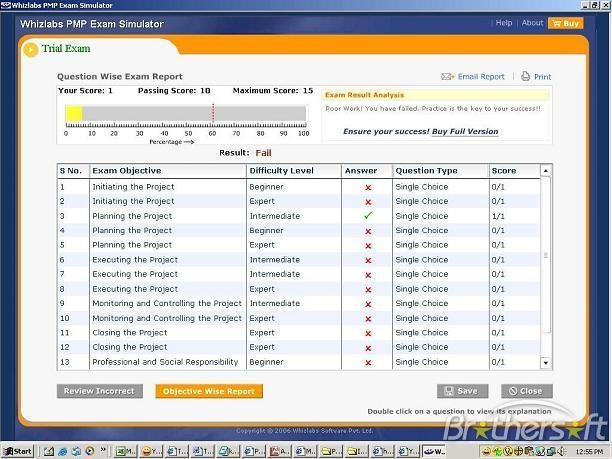Open the About link

pos(532,23)
